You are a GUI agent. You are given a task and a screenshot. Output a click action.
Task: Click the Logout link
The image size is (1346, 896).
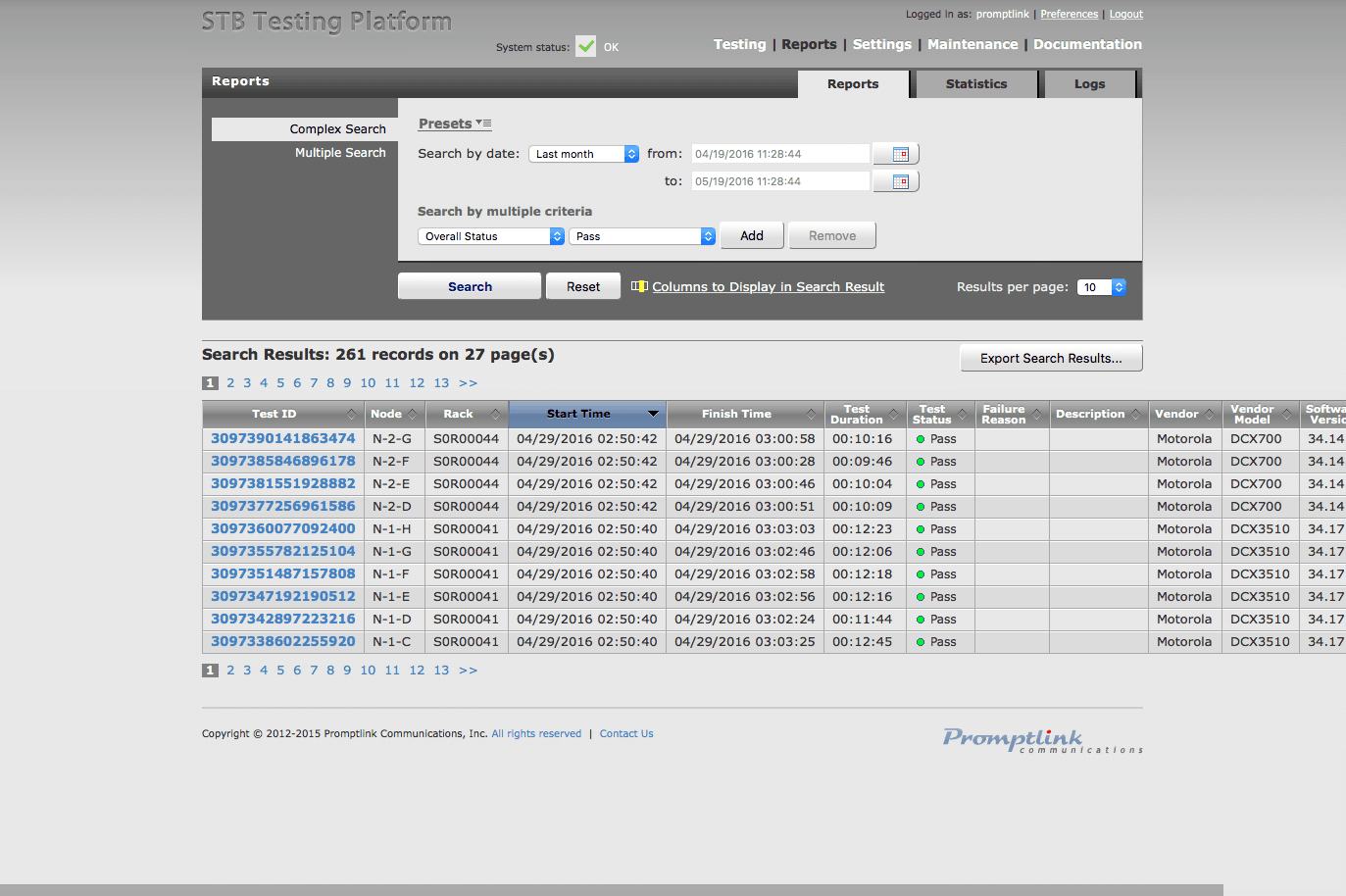click(x=1125, y=14)
